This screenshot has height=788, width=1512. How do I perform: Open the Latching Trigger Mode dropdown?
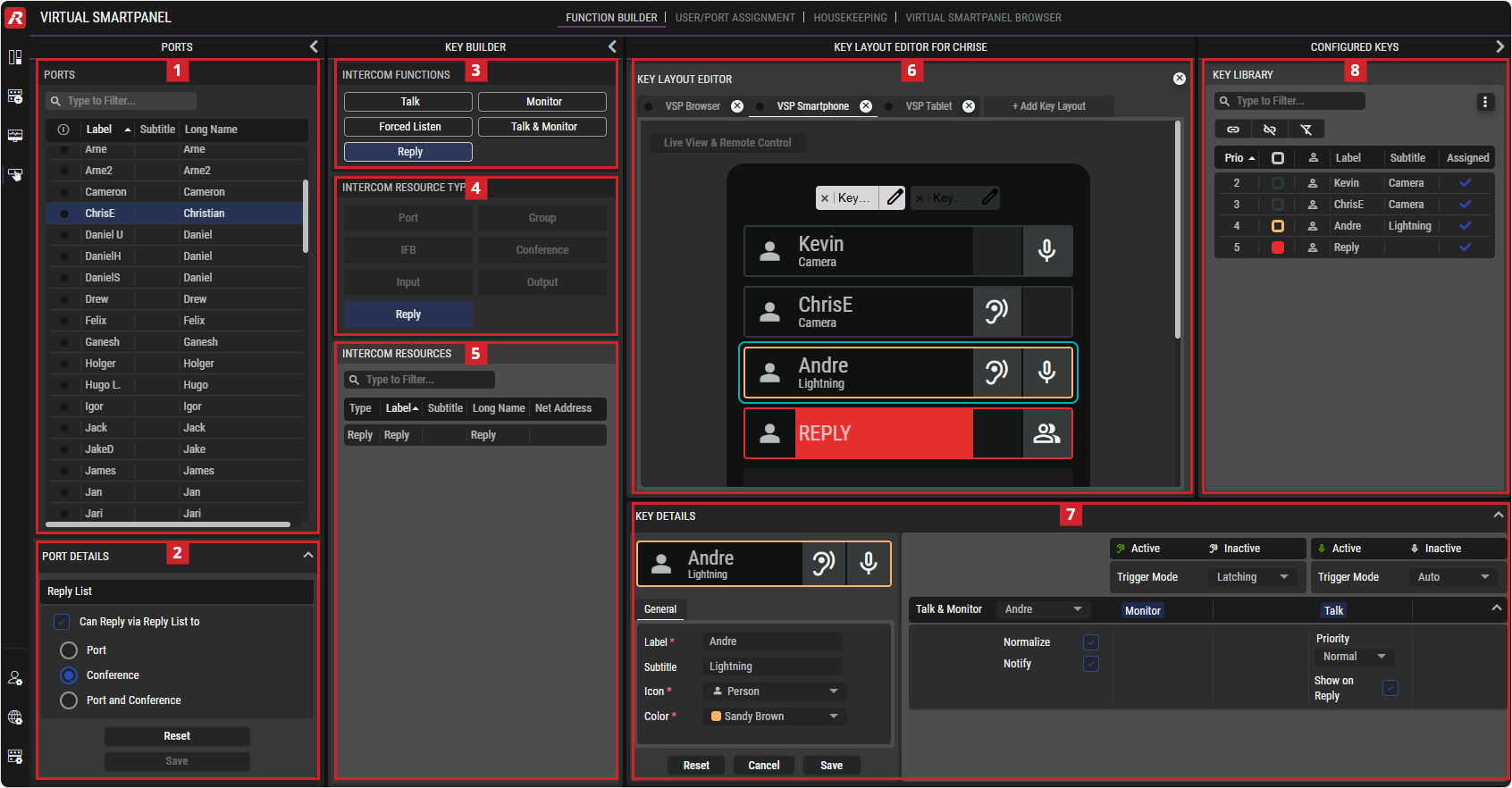coord(1253,577)
